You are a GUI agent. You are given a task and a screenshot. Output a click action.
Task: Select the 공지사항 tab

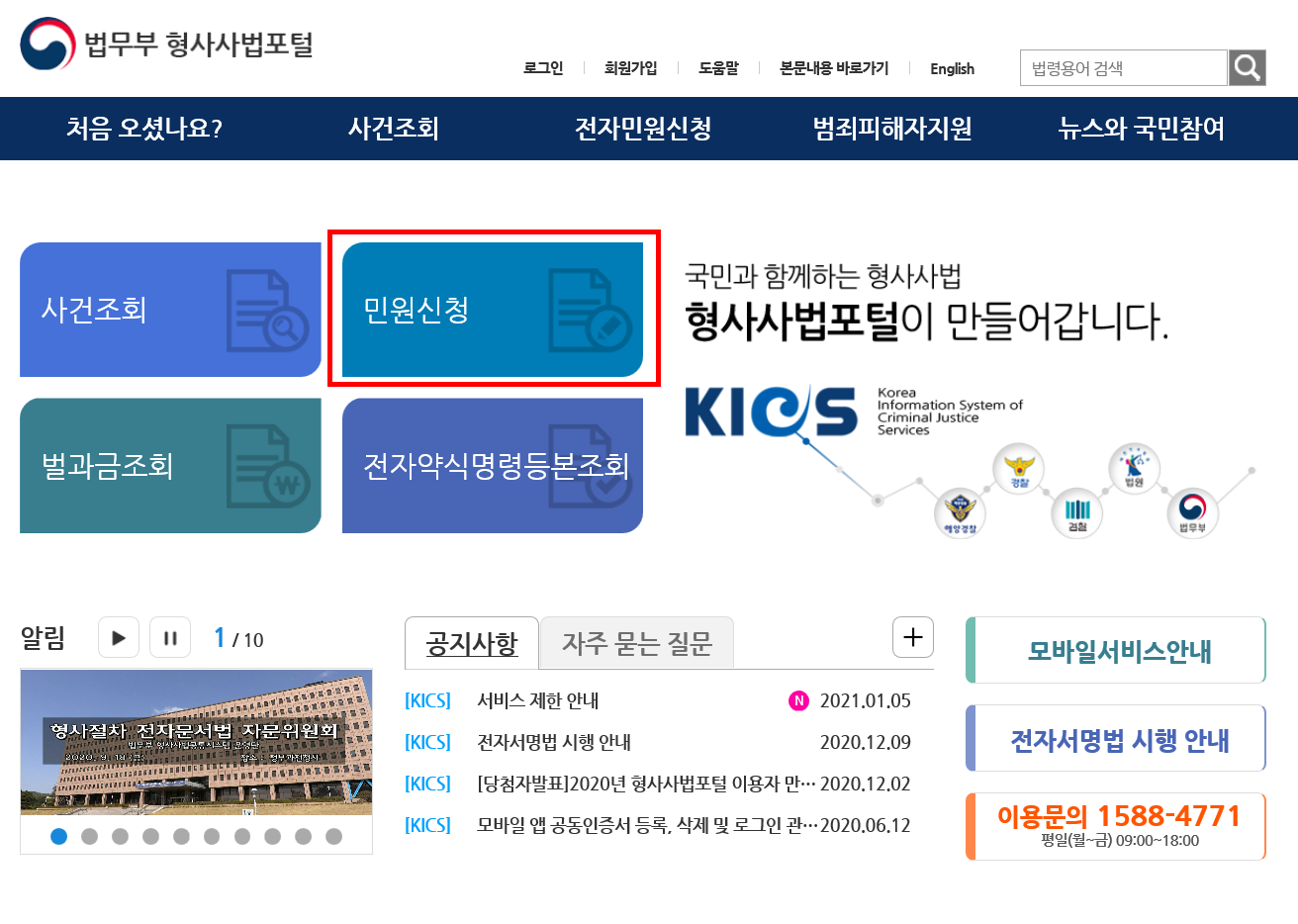(x=472, y=644)
